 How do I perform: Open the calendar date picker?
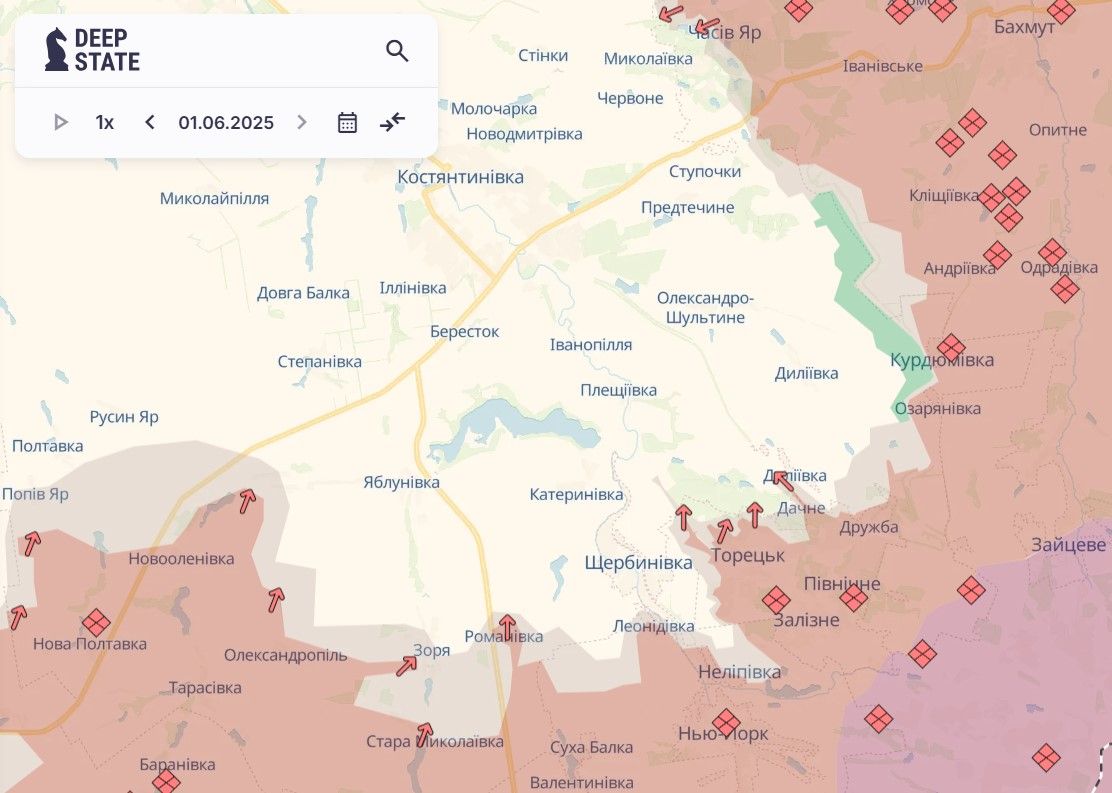tap(347, 122)
